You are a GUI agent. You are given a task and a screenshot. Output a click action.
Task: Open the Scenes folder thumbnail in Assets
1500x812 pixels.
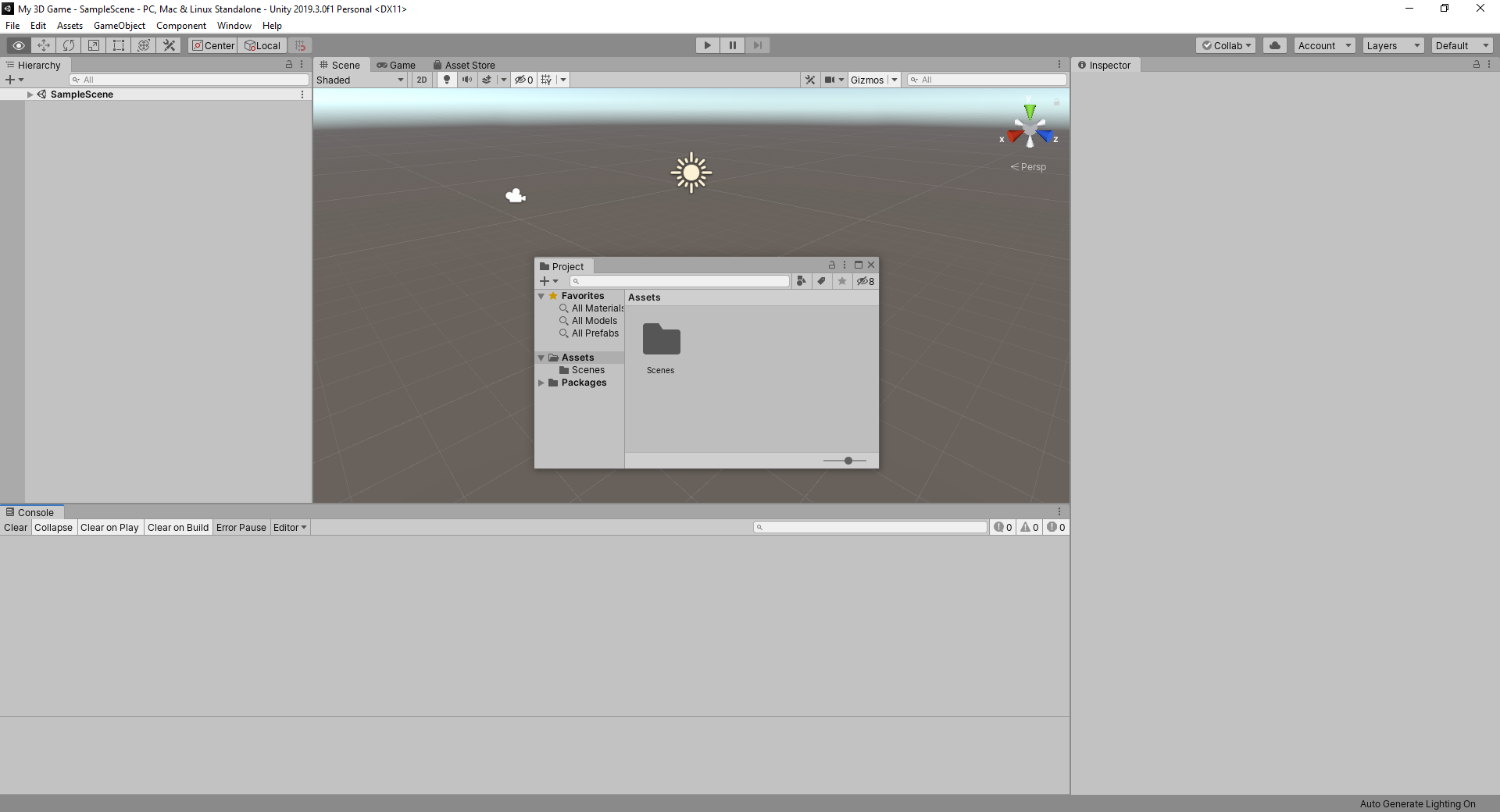[661, 340]
